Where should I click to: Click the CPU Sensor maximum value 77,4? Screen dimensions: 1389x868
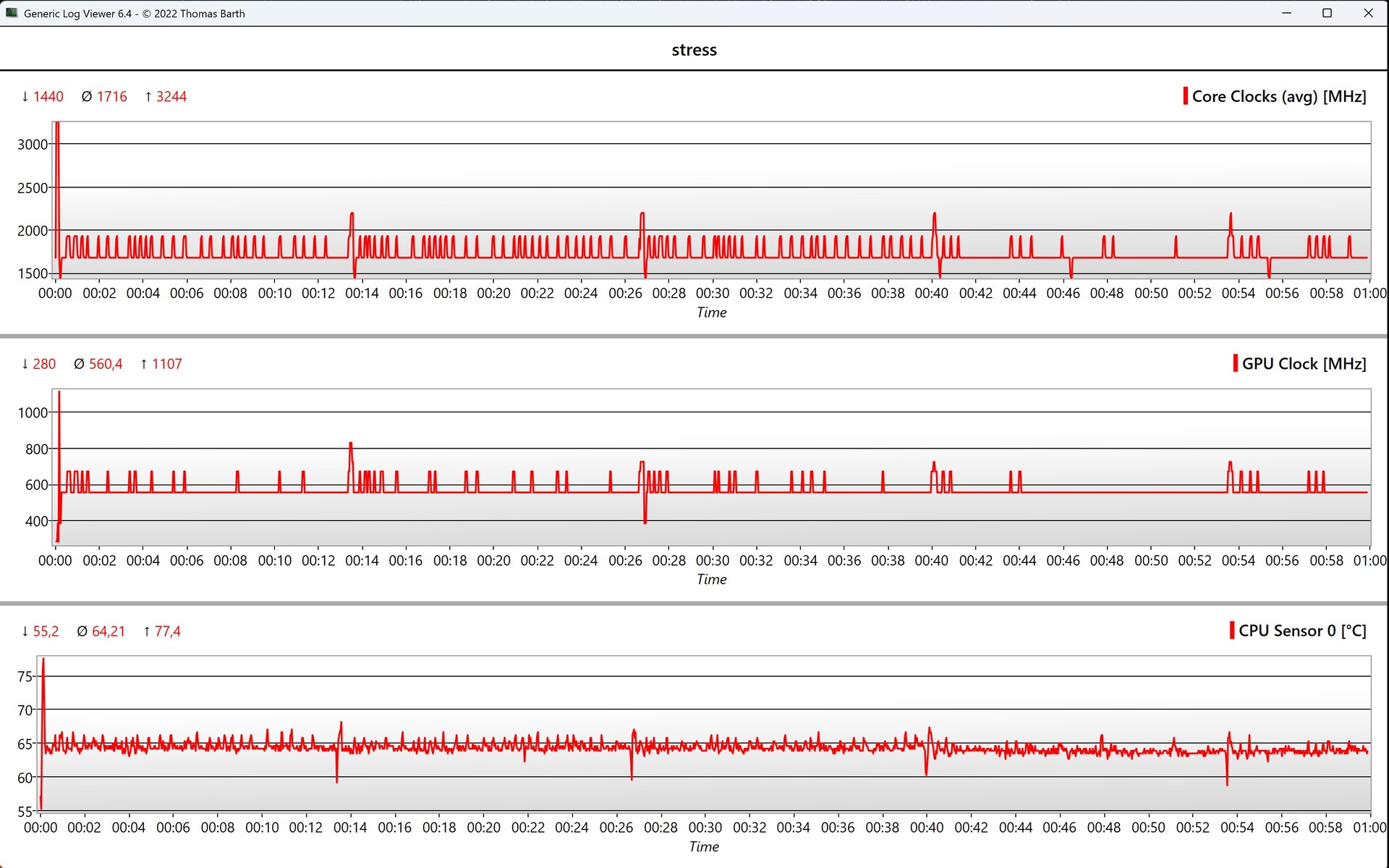click(167, 631)
